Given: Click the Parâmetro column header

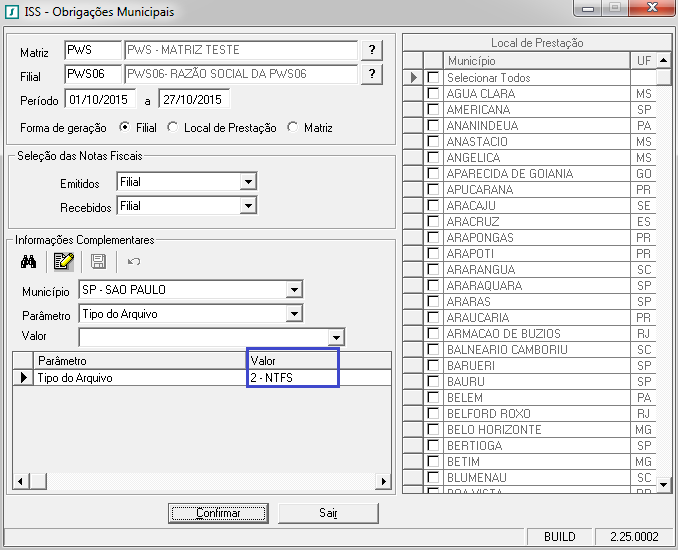Looking at the screenshot, I should 141,361.
